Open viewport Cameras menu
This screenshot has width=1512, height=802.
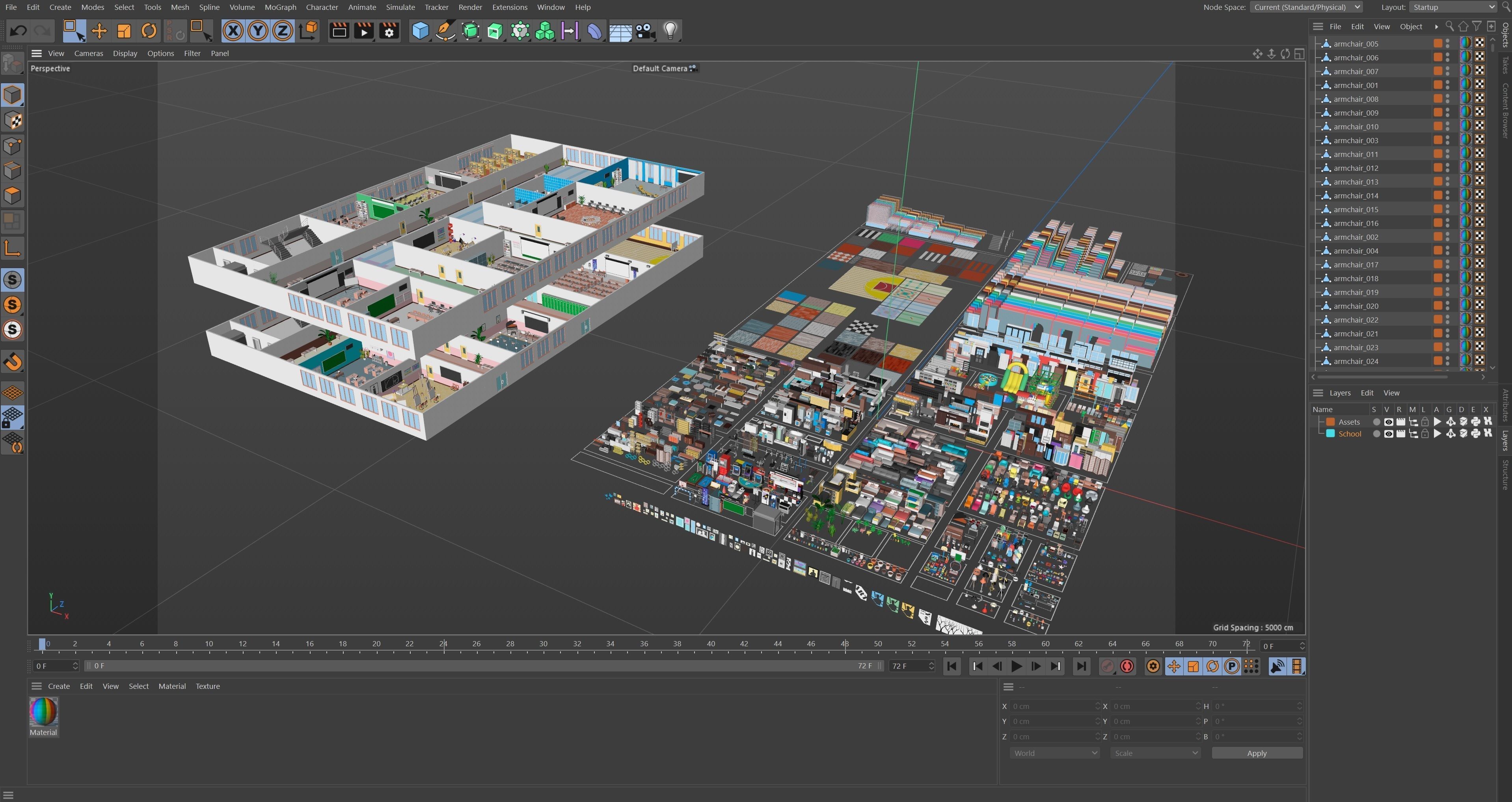[89, 54]
